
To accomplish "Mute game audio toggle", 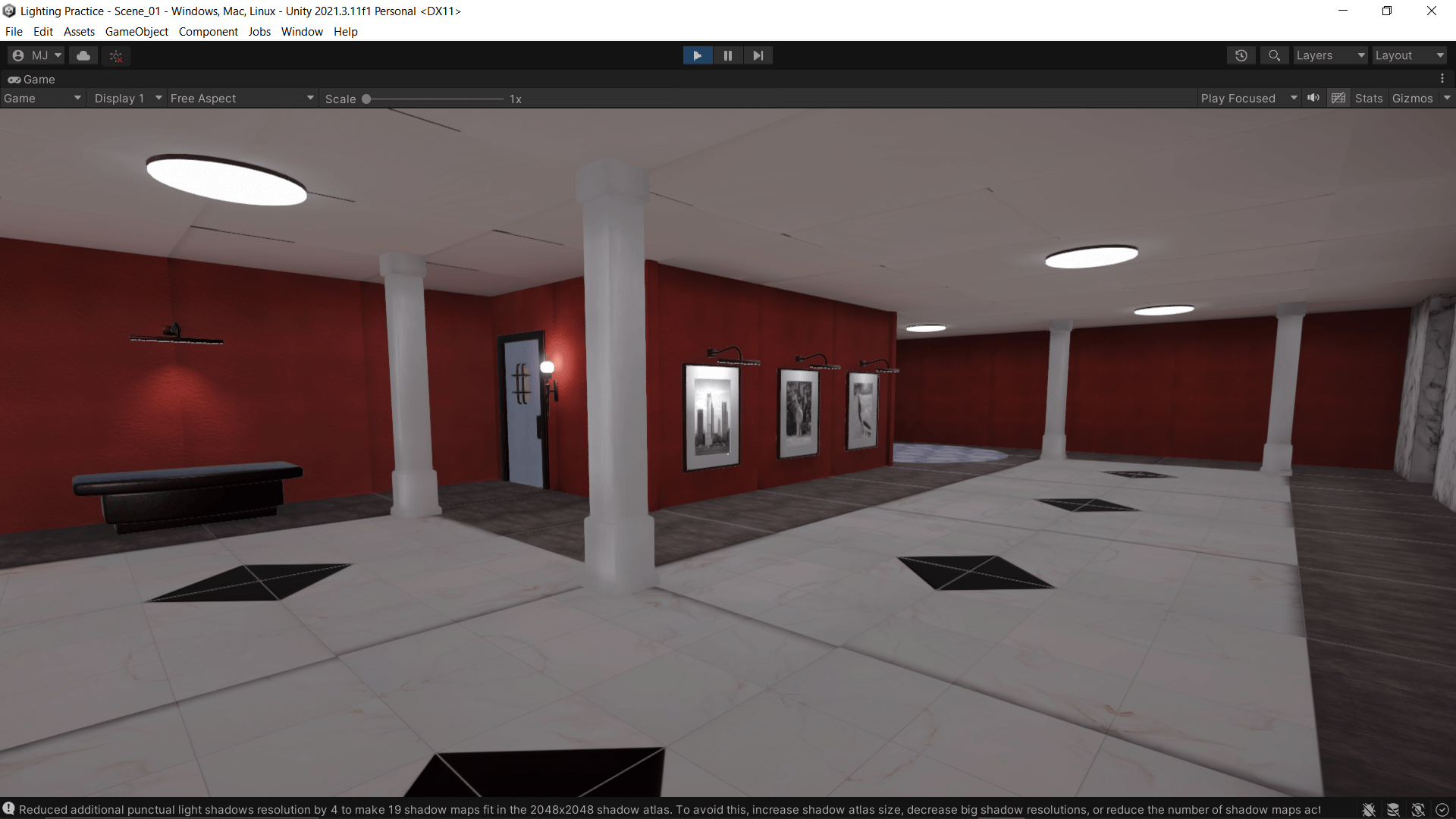I will tap(1313, 99).
